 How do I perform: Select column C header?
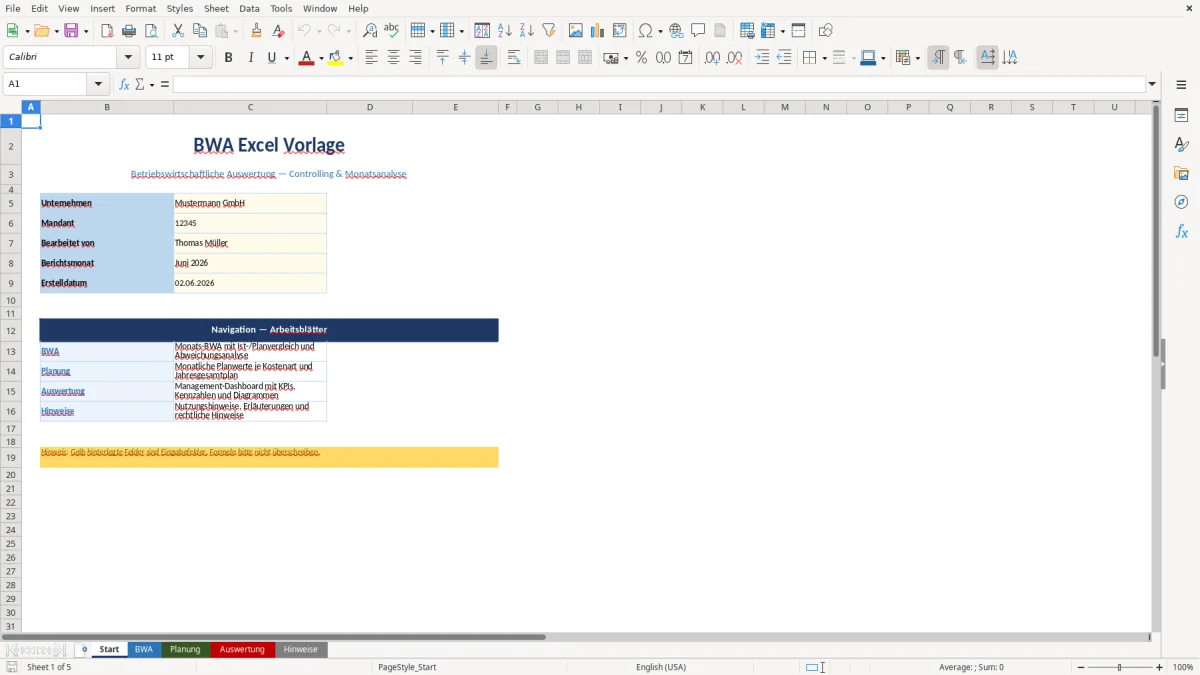point(250,107)
